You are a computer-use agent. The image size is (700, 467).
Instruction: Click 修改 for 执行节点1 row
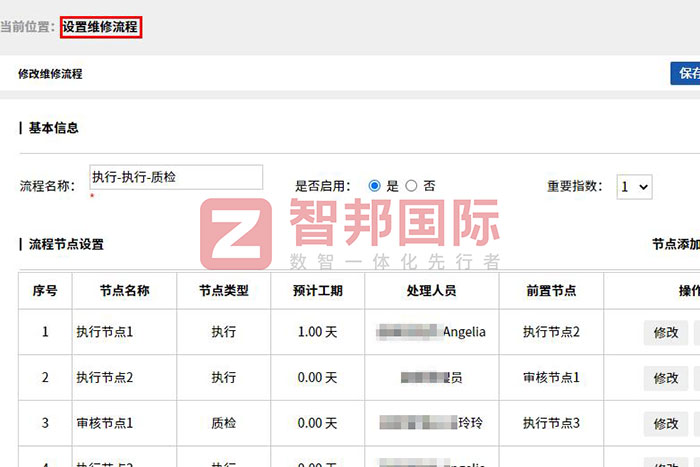coord(666,332)
